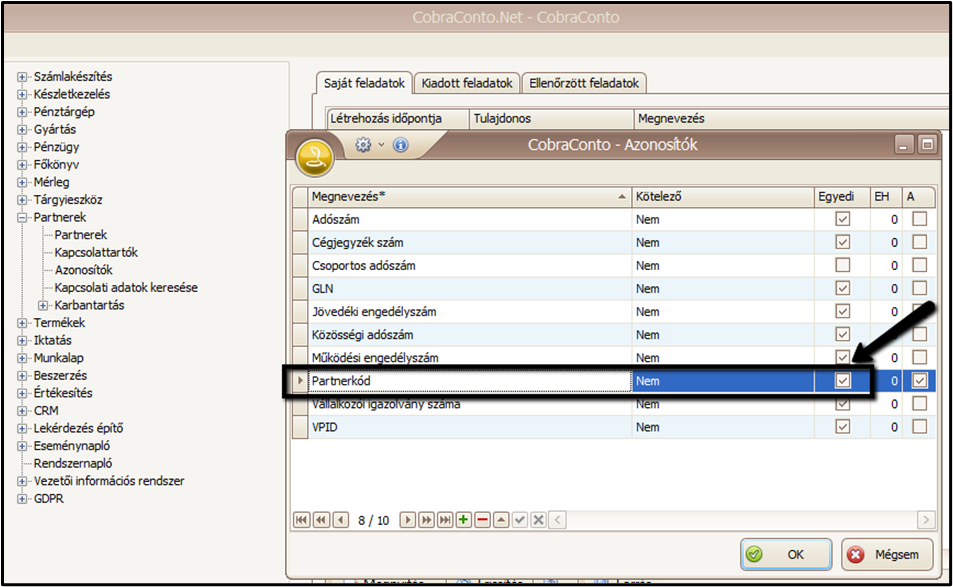Expand the Termékek tree node
953x587 pixels.
pos(22,323)
